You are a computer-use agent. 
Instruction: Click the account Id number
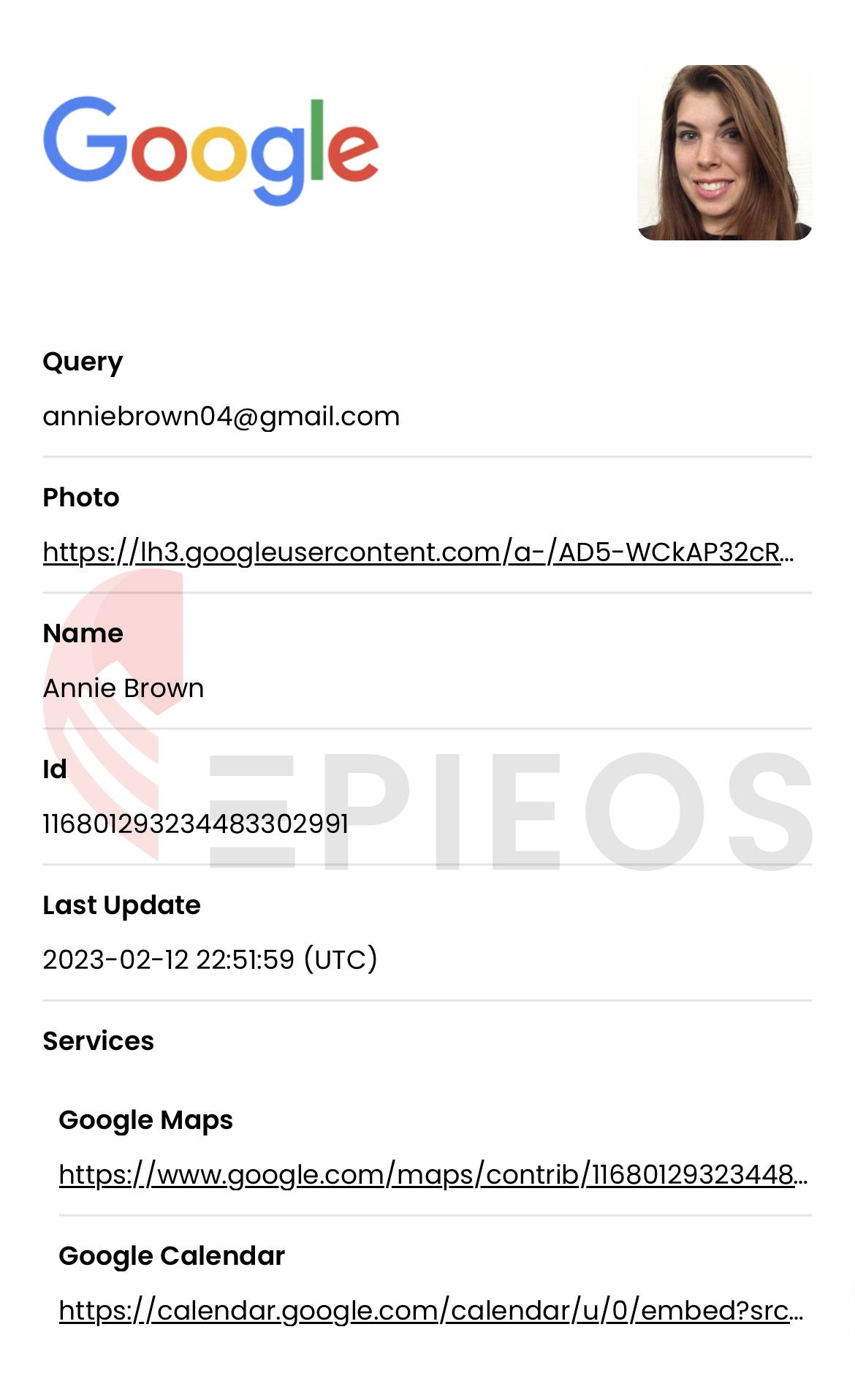pyautogui.click(x=196, y=824)
